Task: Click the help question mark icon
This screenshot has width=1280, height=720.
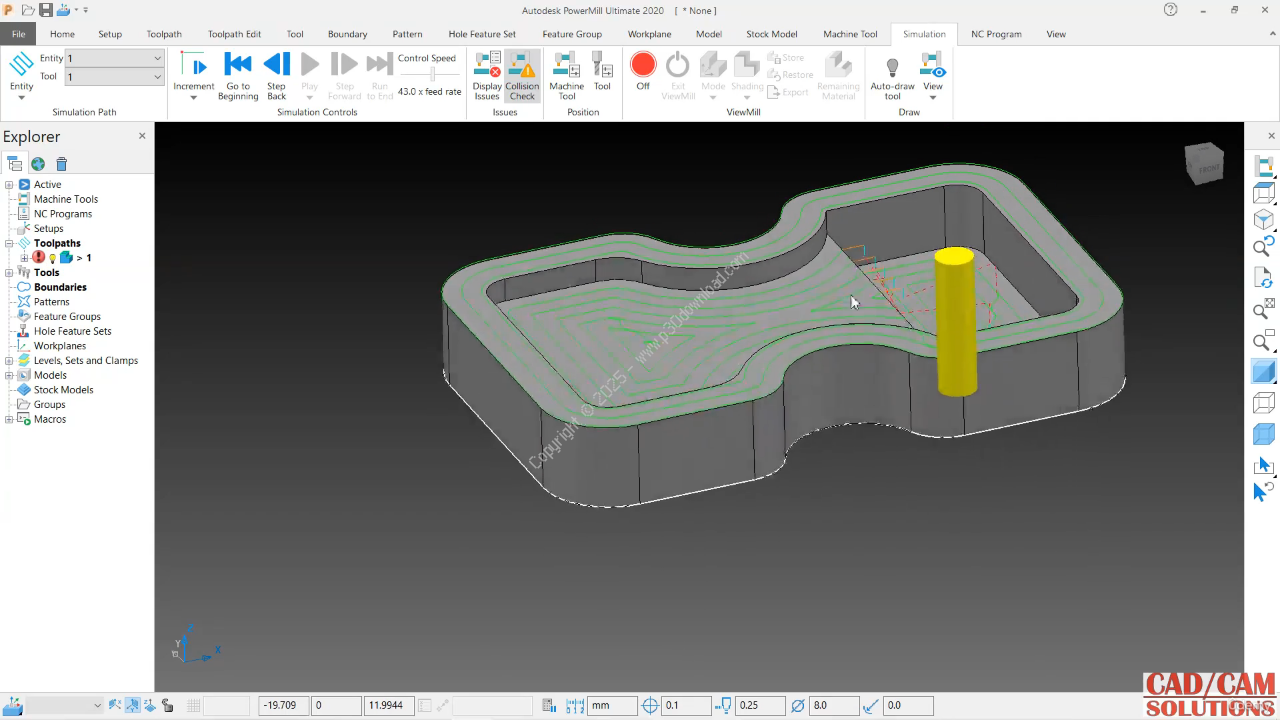Action: coord(1171,10)
